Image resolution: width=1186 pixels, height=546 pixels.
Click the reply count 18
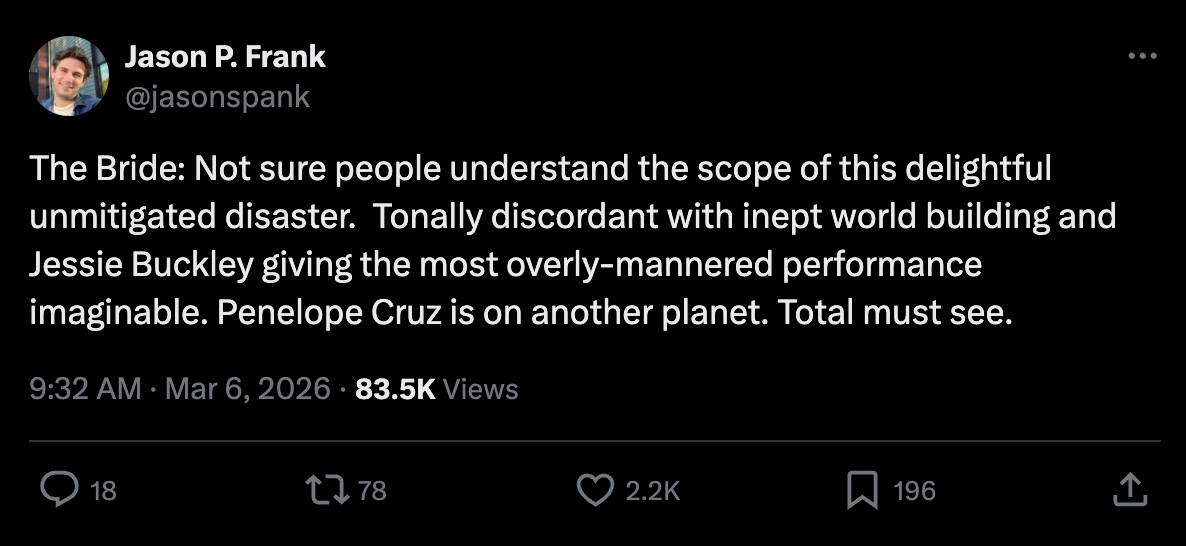tap(103, 490)
